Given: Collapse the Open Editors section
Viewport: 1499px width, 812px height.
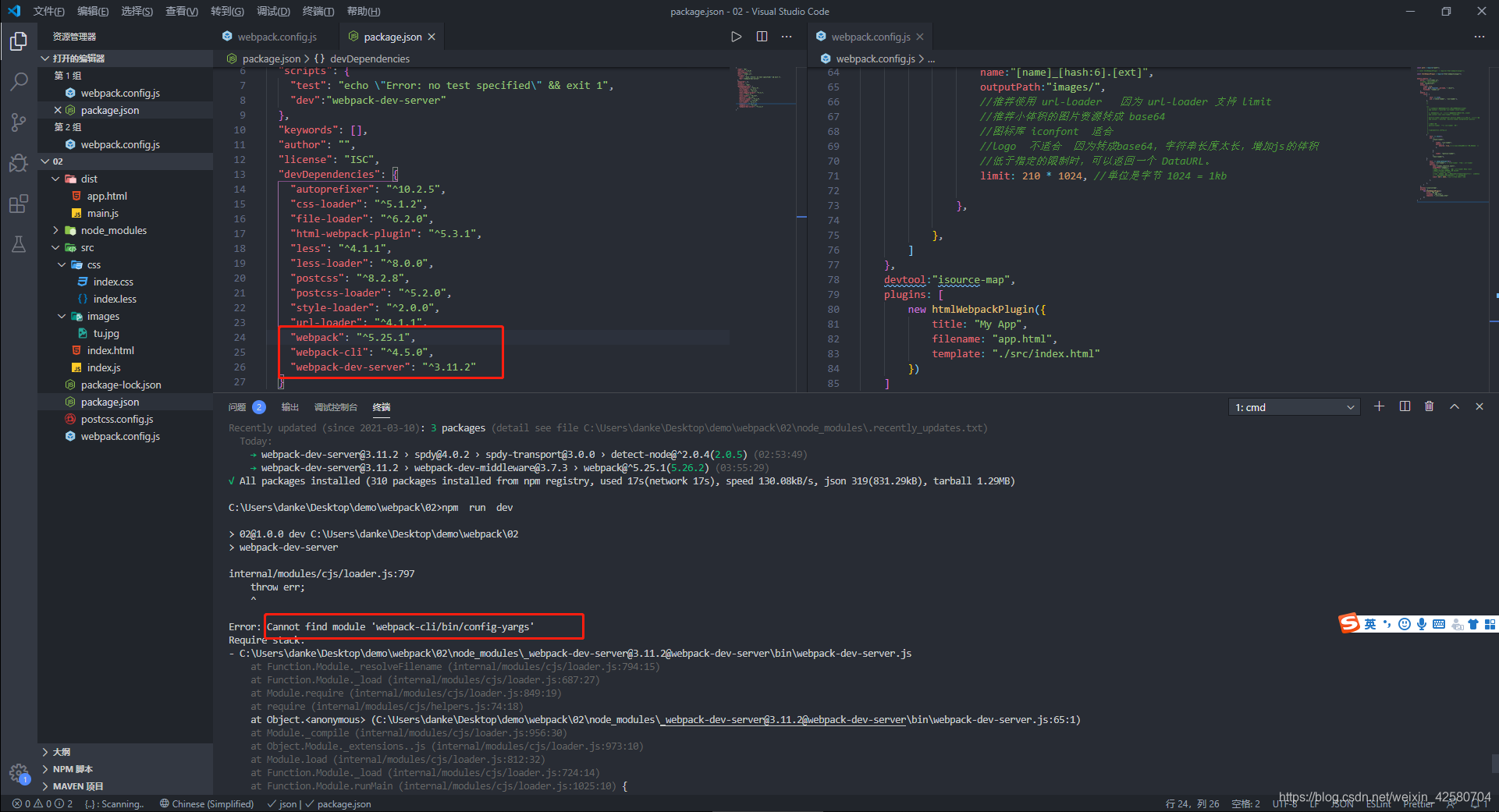Looking at the screenshot, I should point(125,59).
